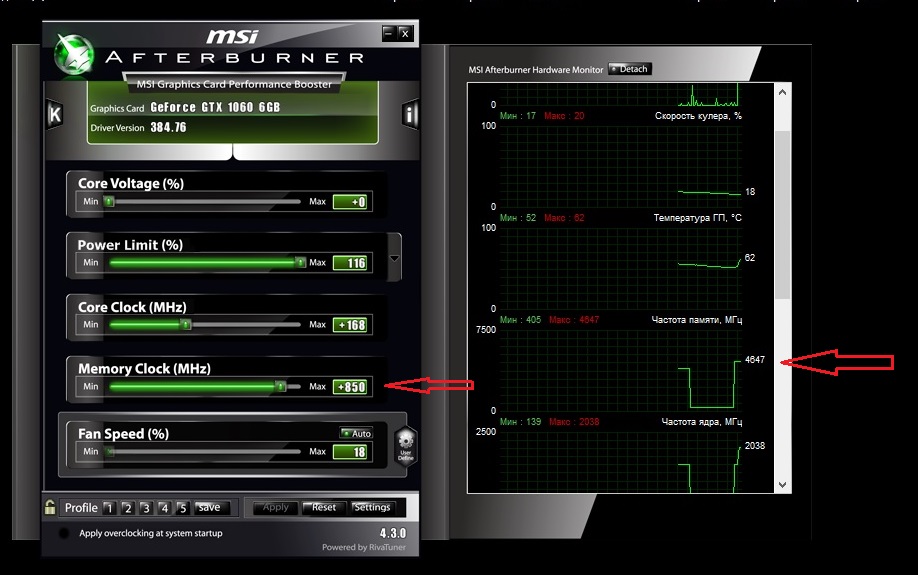Click the hardware monitor scrollbar thumb
Image resolution: width=918 pixels, height=575 pixels.
click(x=782, y=215)
